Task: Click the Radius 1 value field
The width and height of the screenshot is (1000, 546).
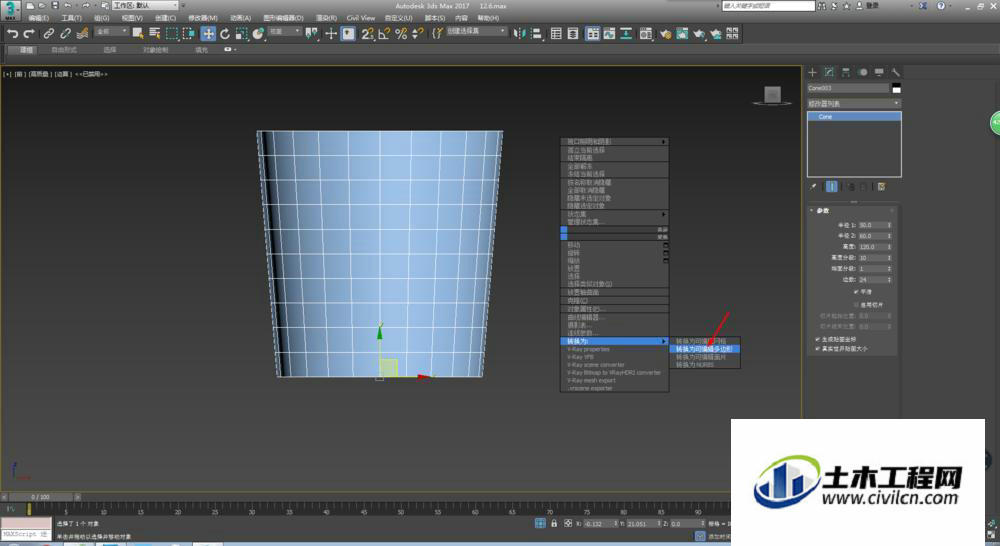Action: [x=872, y=225]
